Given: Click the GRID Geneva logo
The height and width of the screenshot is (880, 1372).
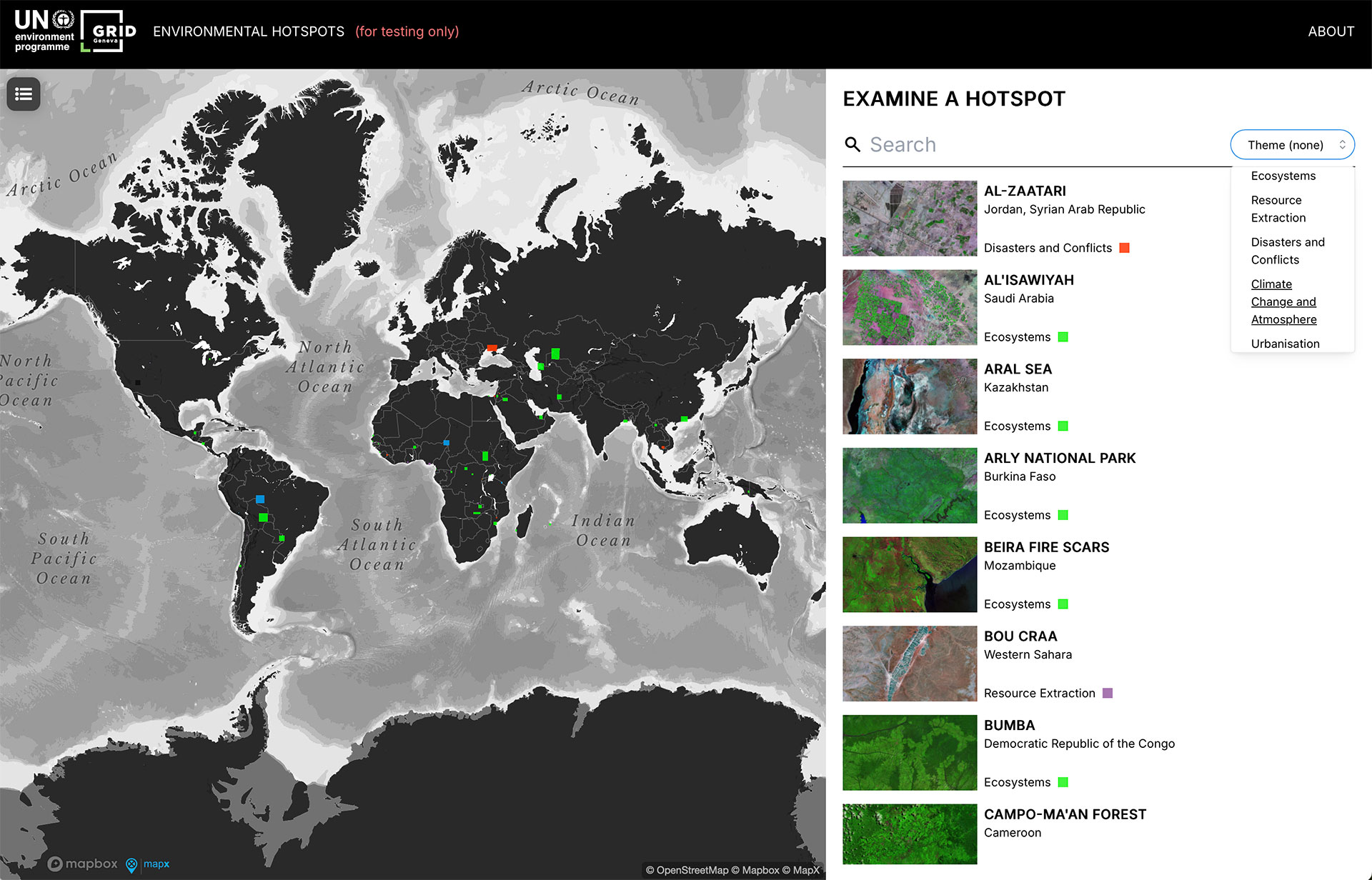Looking at the screenshot, I should [109, 31].
